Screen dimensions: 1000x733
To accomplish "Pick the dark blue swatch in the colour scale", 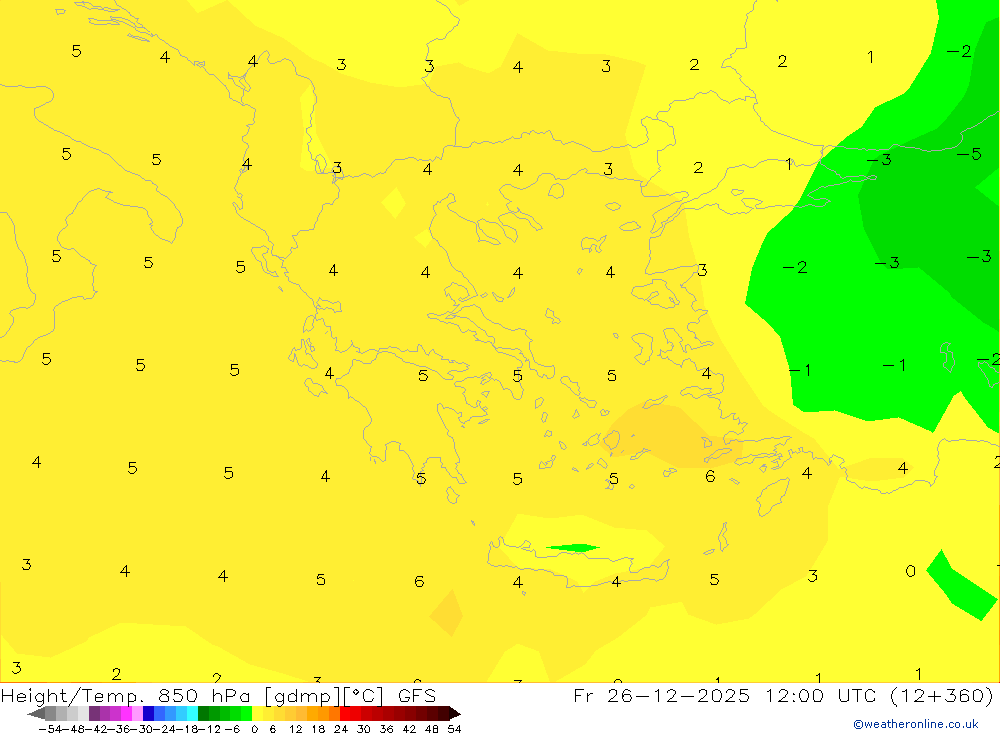I will [148, 714].
